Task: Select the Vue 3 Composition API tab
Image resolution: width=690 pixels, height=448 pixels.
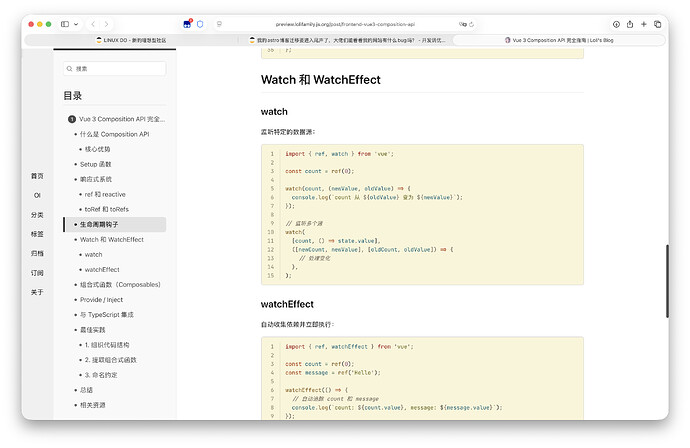Action: [x=559, y=40]
